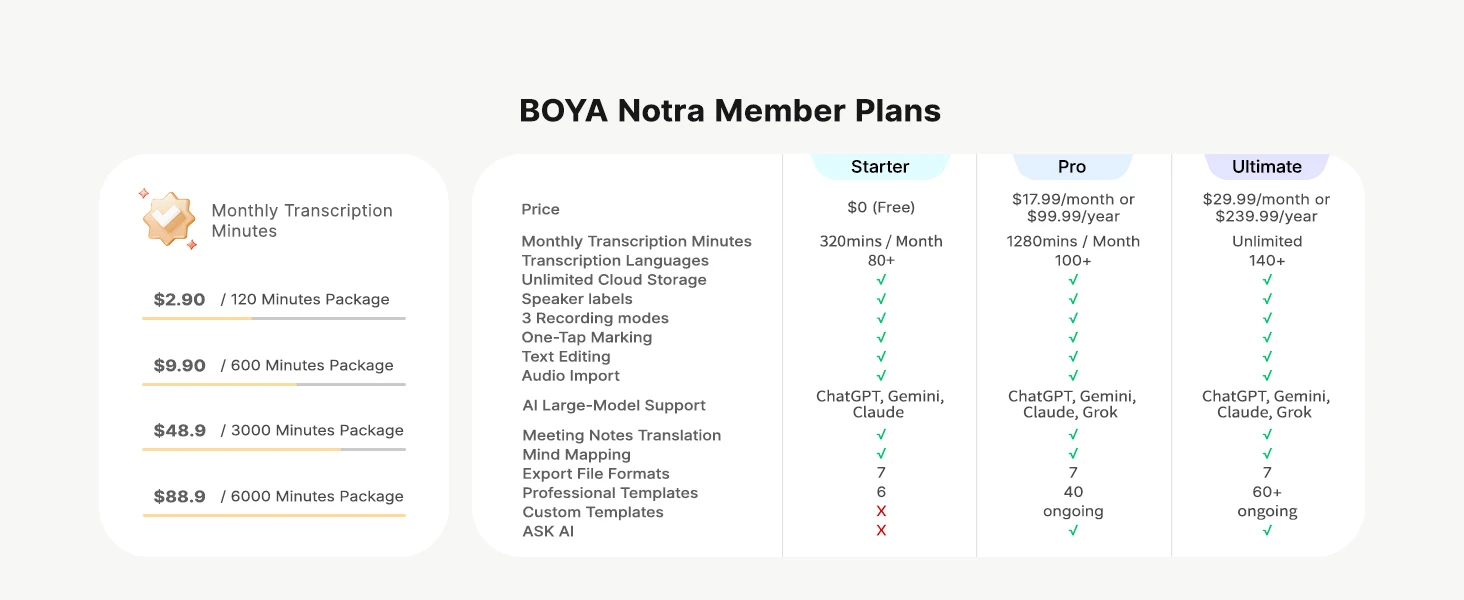Click the Ultimate Audio Import checkmark
1464x600 pixels.
point(1267,376)
